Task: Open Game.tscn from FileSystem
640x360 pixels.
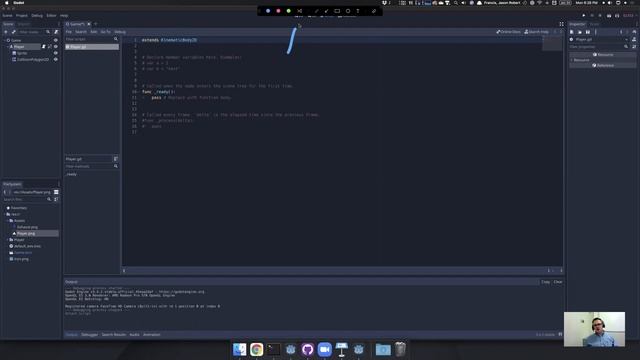Action: 20,253
